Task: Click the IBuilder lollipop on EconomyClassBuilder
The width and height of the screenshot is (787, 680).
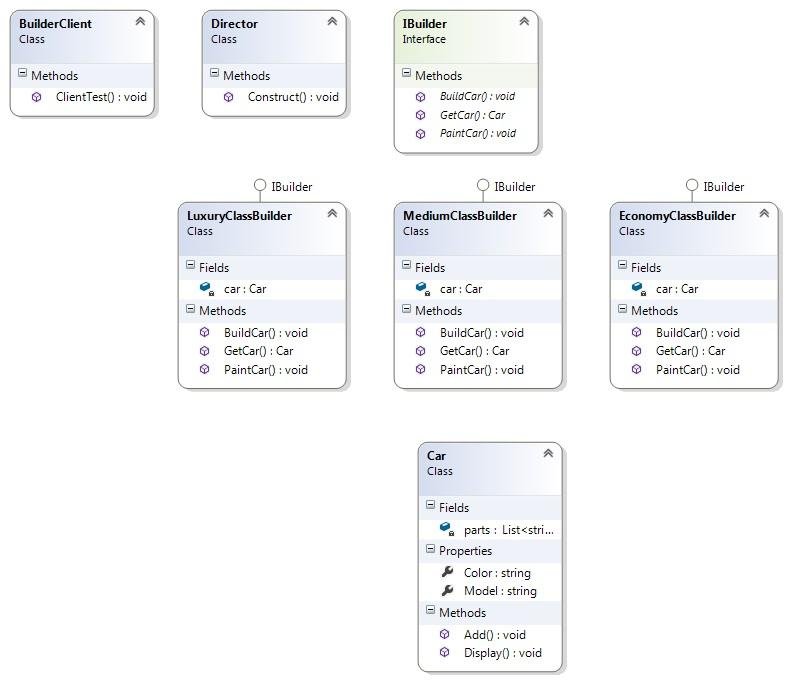Action: [x=691, y=185]
